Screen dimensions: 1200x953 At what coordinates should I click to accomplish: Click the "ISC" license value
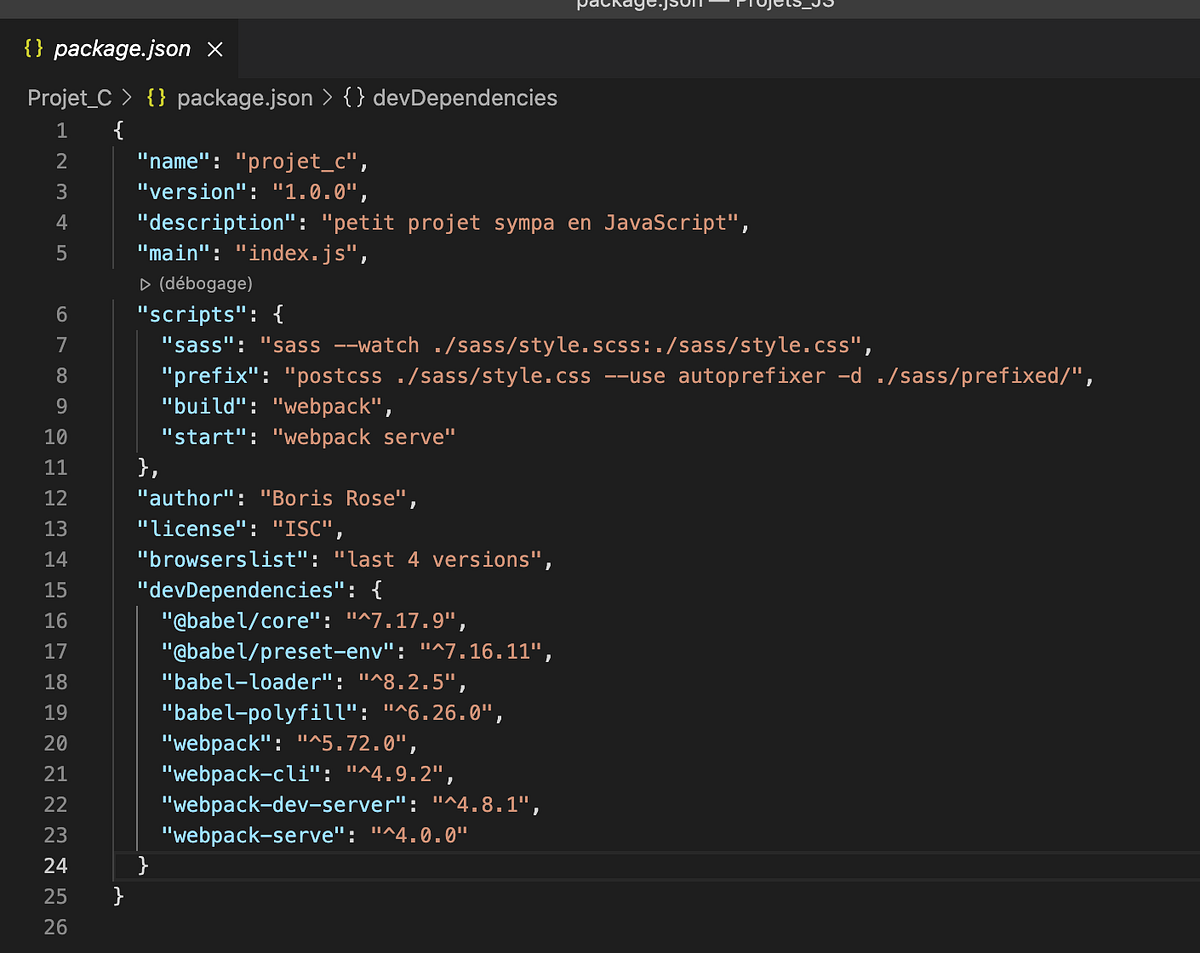[x=306, y=528]
